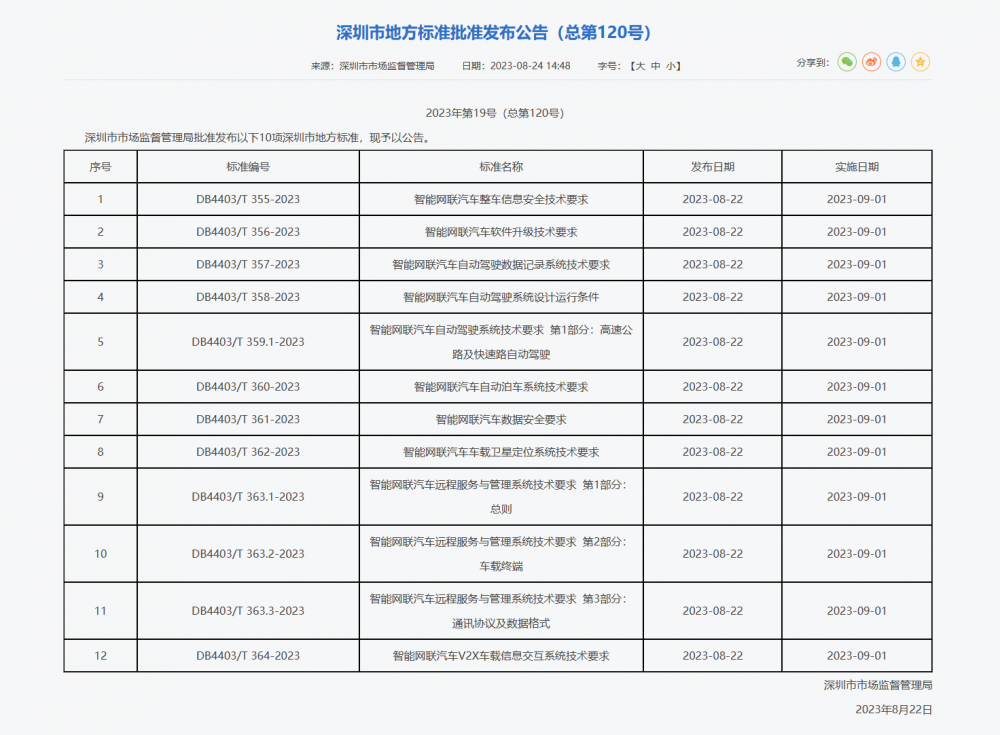This screenshot has height=735, width=1000.
Task: Click the name 智能网联汽车自动驾驶数据记录系统技术要求
Action: click(x=501, y=264)
